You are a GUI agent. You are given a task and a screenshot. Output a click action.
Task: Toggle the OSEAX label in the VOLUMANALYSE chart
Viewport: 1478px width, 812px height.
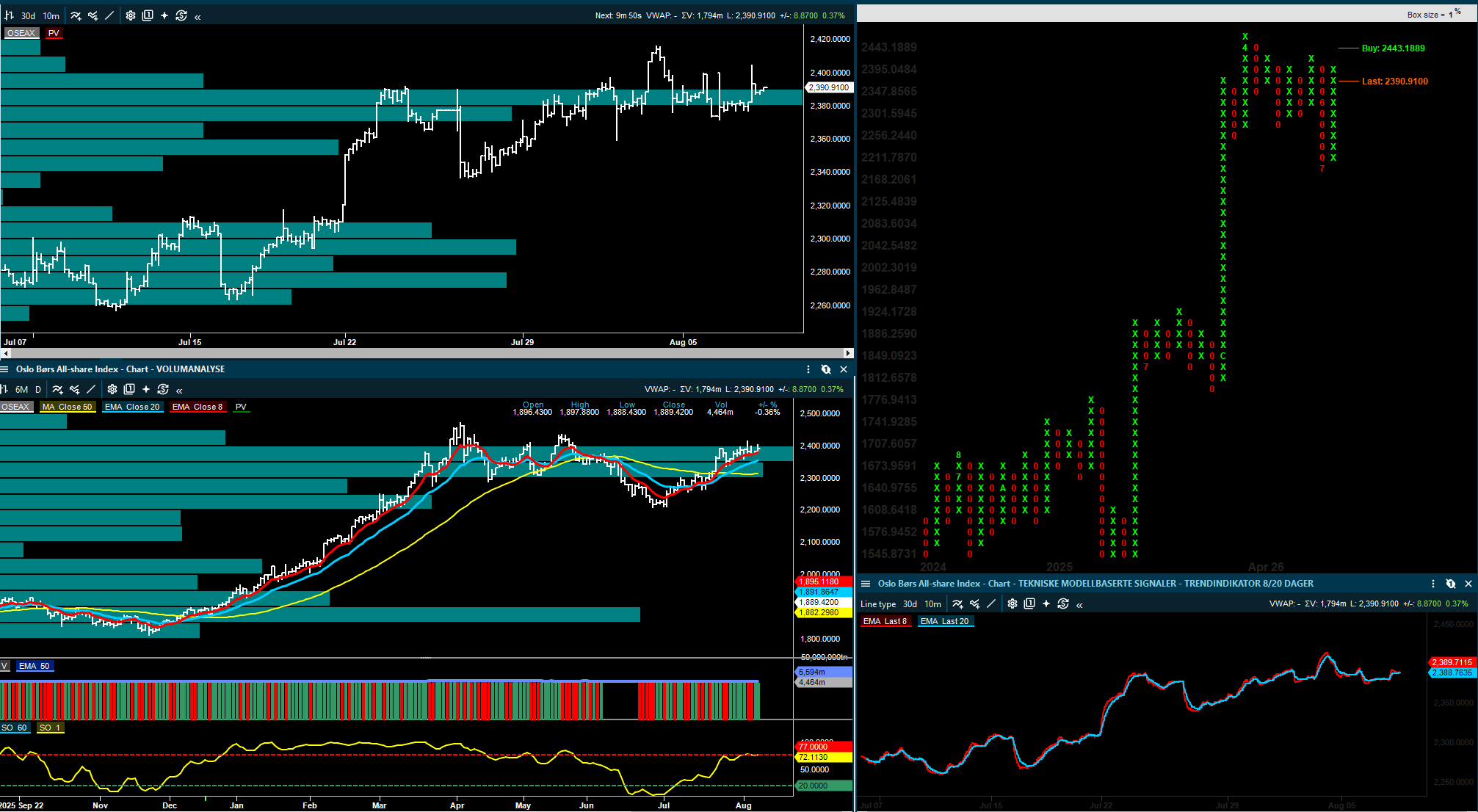pos(16,407)
